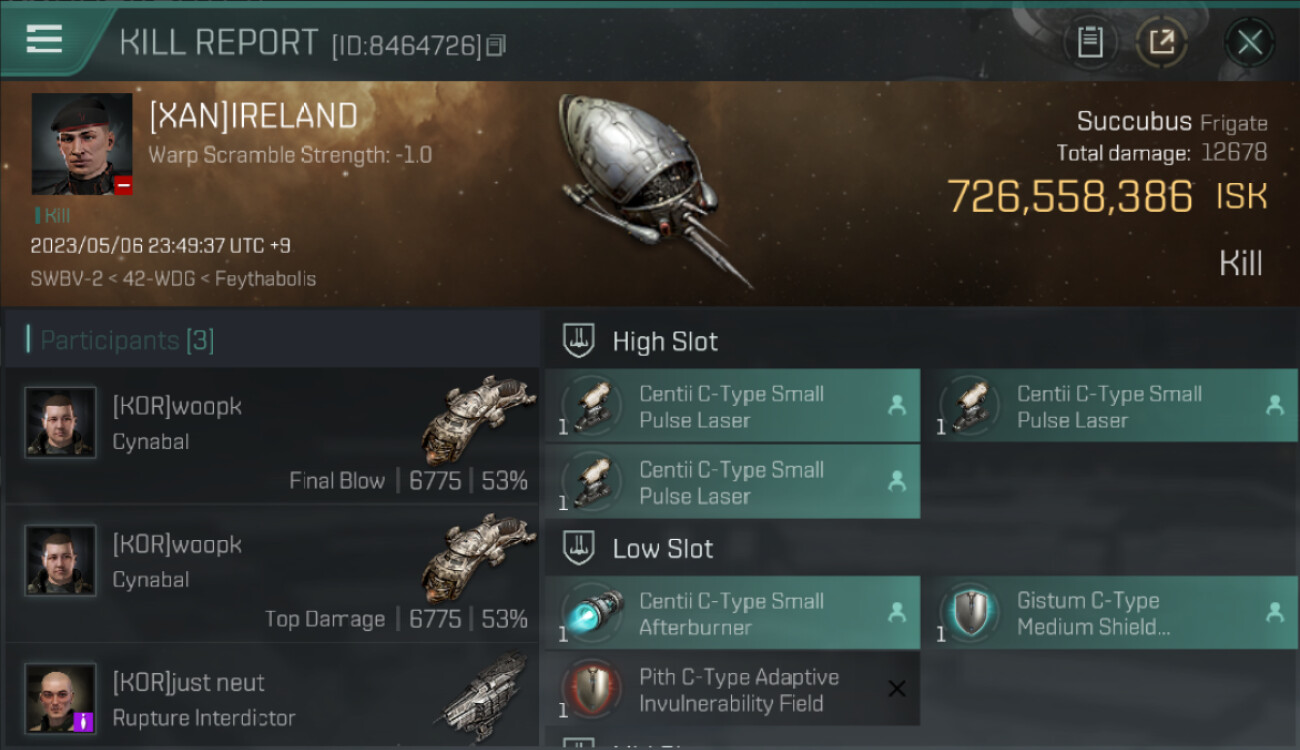Open the hamburger menu icon
The image size is (1300, 750).
[x=44, y=39]
